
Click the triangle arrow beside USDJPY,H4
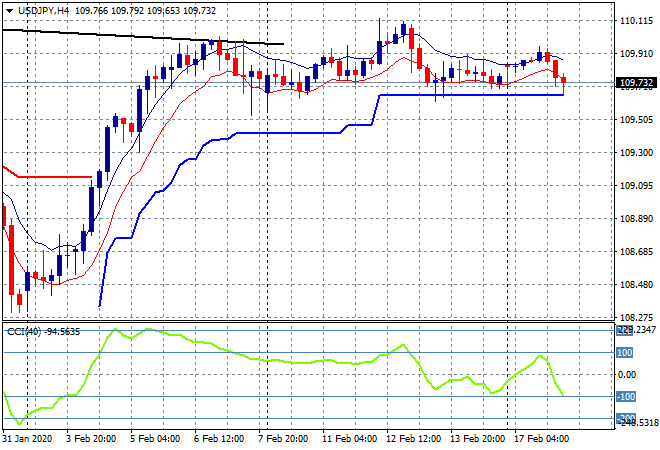coord(9,11)
